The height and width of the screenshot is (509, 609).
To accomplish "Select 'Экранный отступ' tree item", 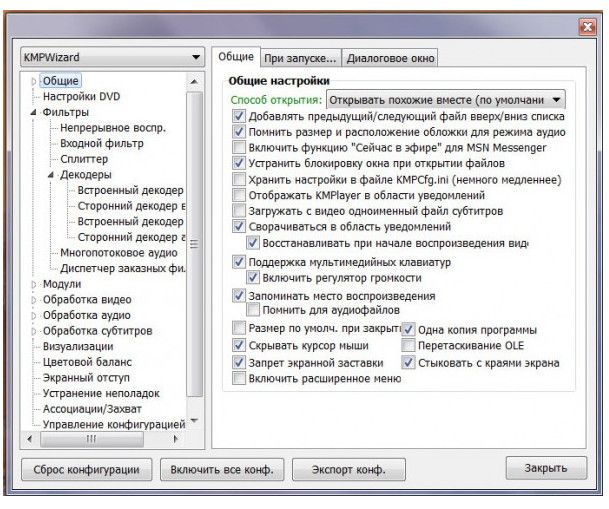I will tap(86, 378).
